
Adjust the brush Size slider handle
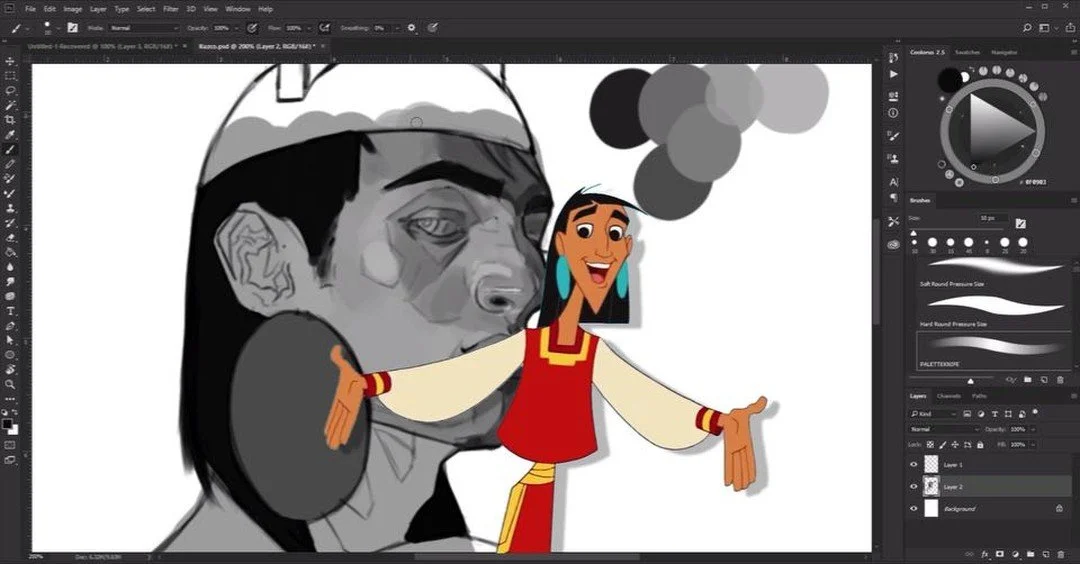[914, 233]
